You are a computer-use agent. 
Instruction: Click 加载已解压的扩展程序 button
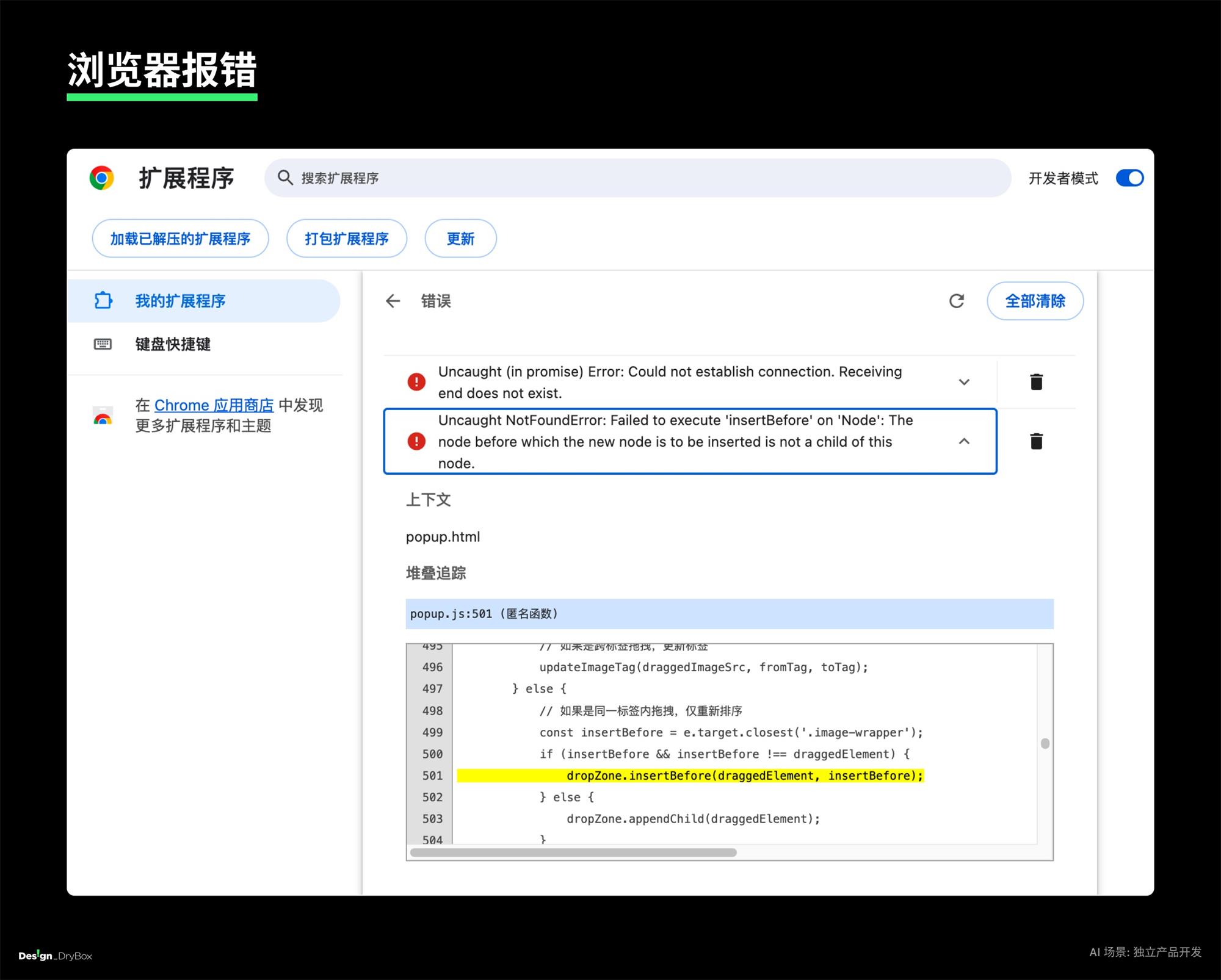click(x=180, y=239)
